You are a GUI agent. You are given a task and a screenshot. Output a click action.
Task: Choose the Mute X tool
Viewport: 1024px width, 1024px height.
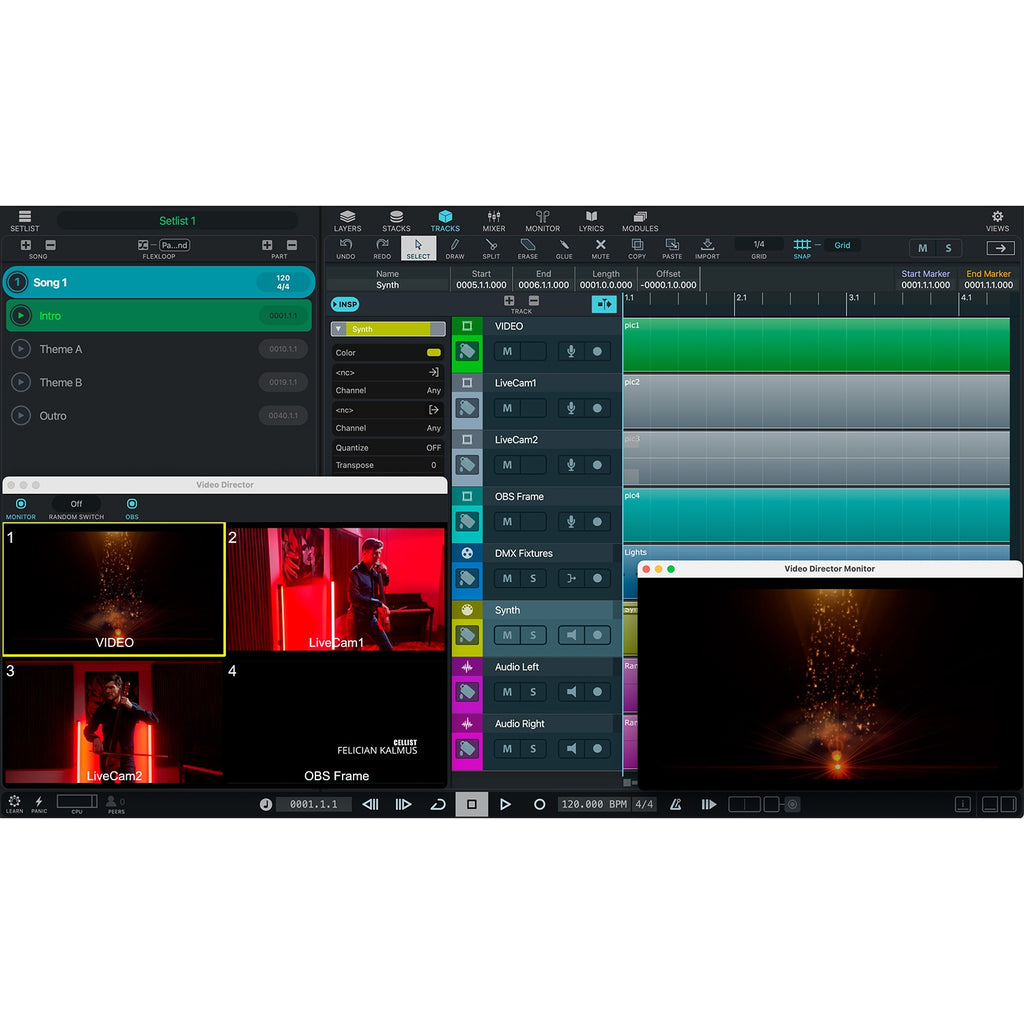600,248
